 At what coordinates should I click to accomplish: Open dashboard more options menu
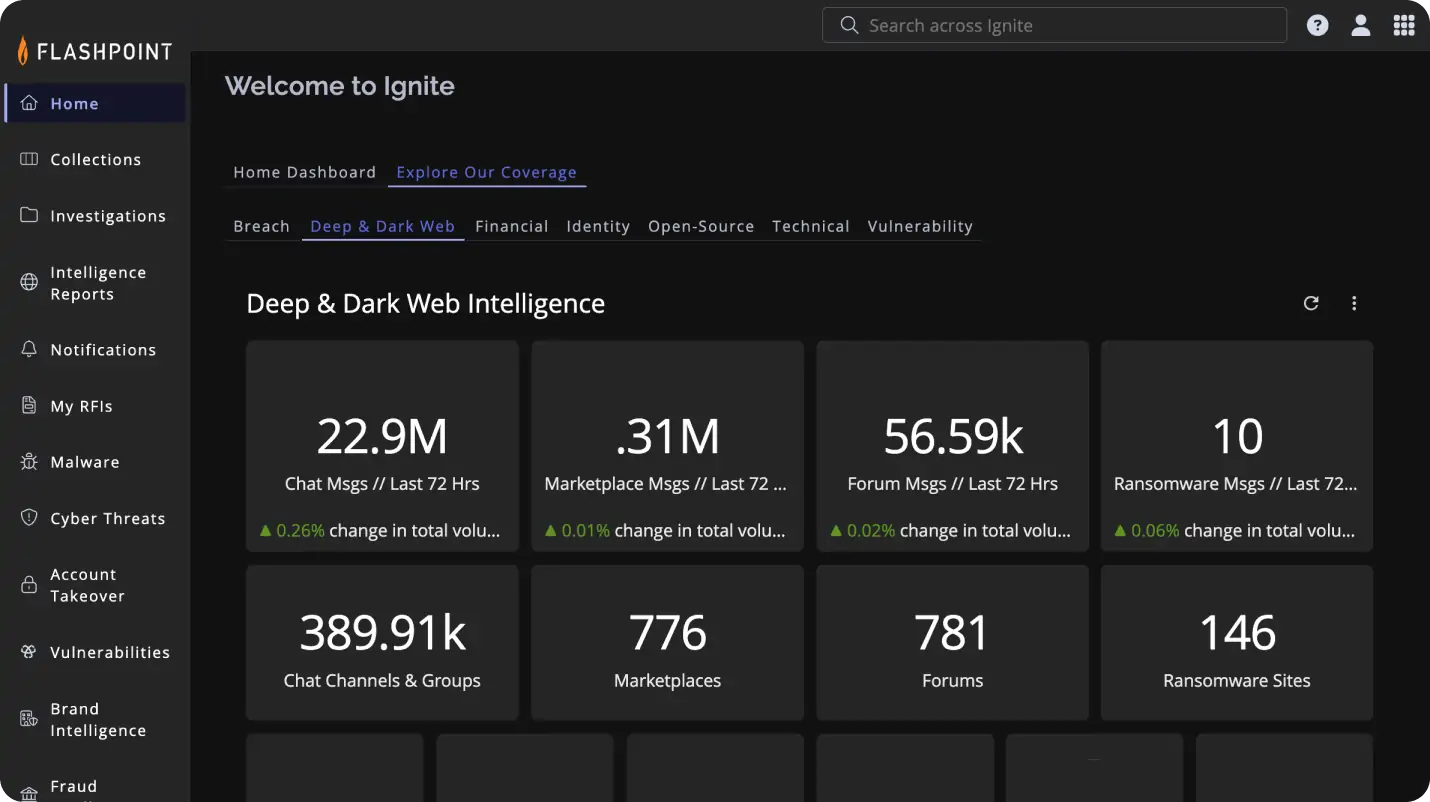(x=1354, y=303)
